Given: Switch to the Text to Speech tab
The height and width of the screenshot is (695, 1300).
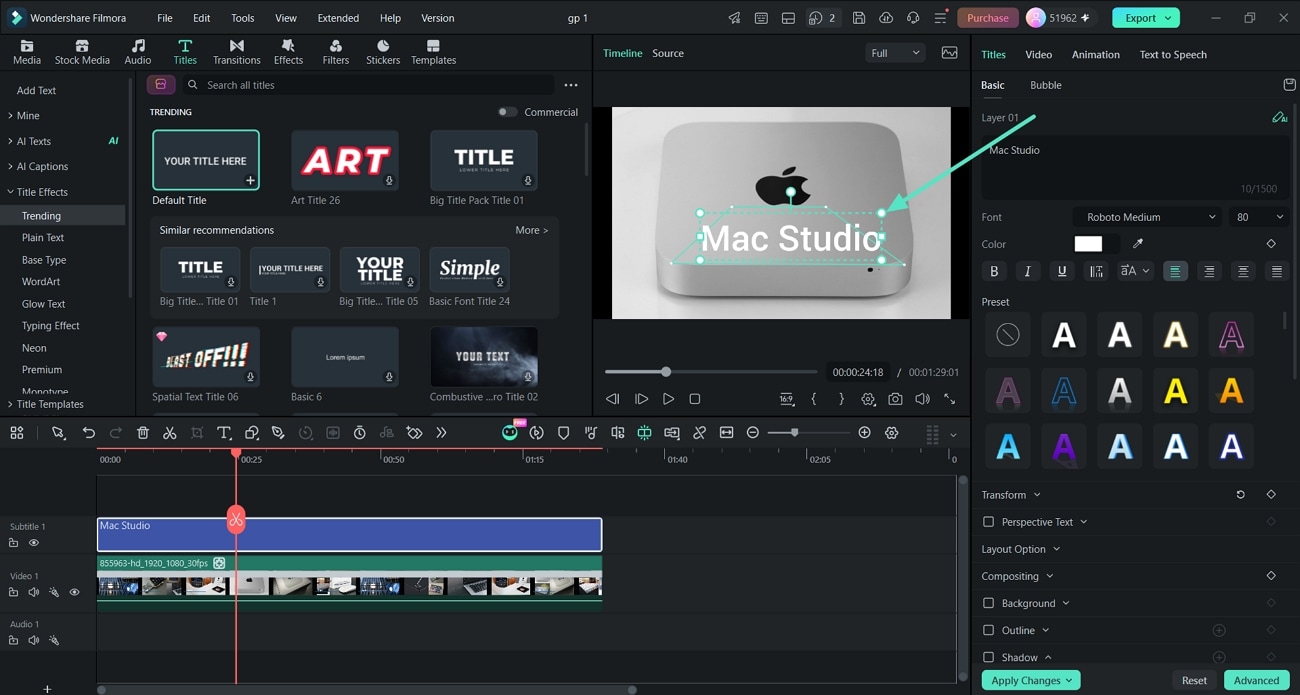Looking at the screenshot, I should click(1173, 55).
